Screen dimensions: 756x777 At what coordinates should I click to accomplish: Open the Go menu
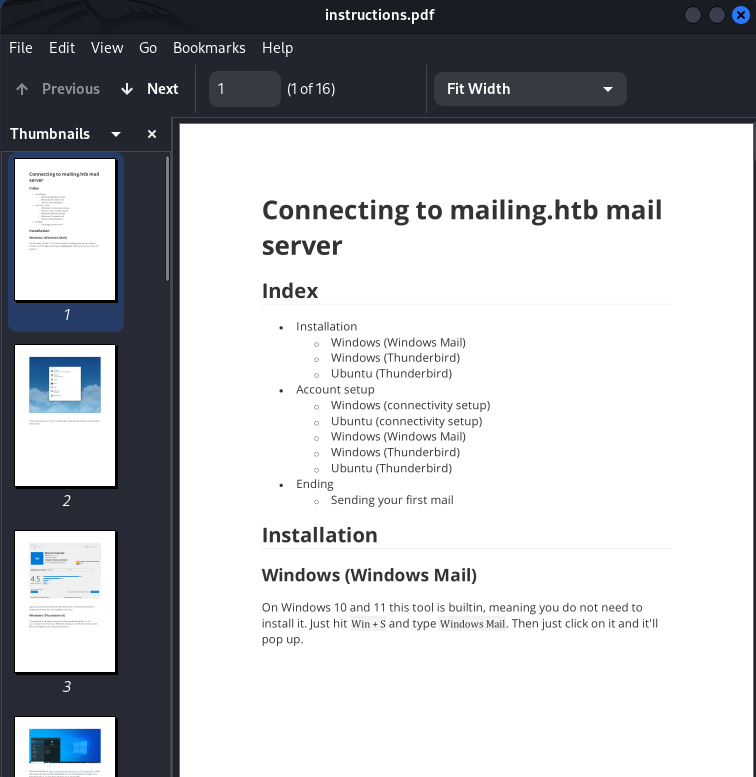click(x=148, y=48)
